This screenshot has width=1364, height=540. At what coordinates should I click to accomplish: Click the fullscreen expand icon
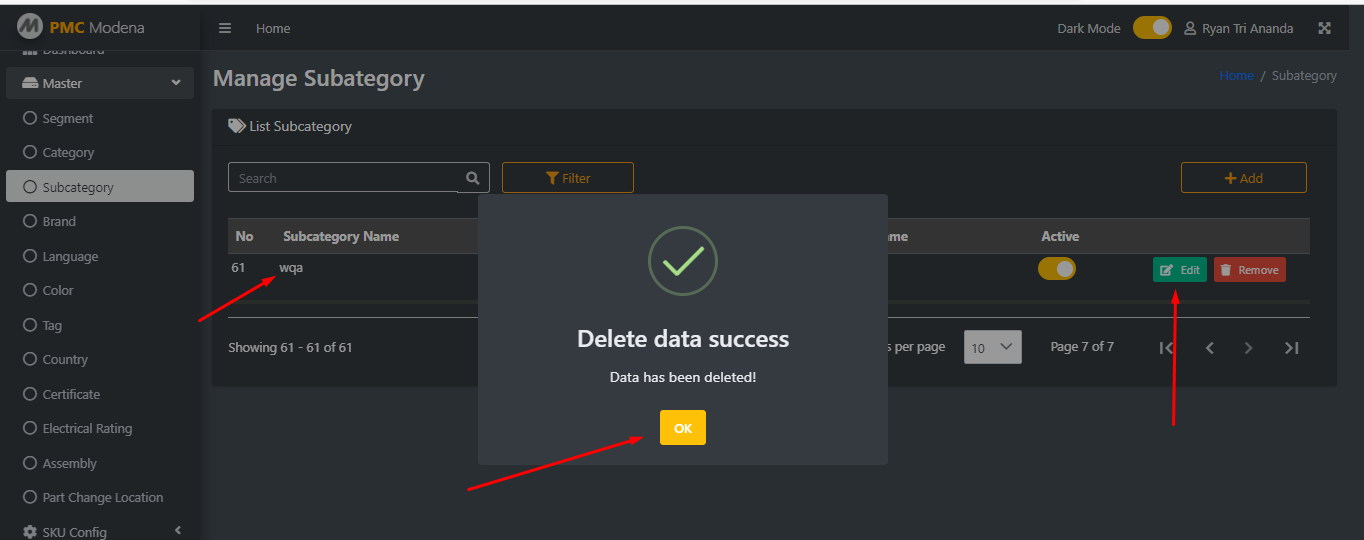coord(1324,28)
